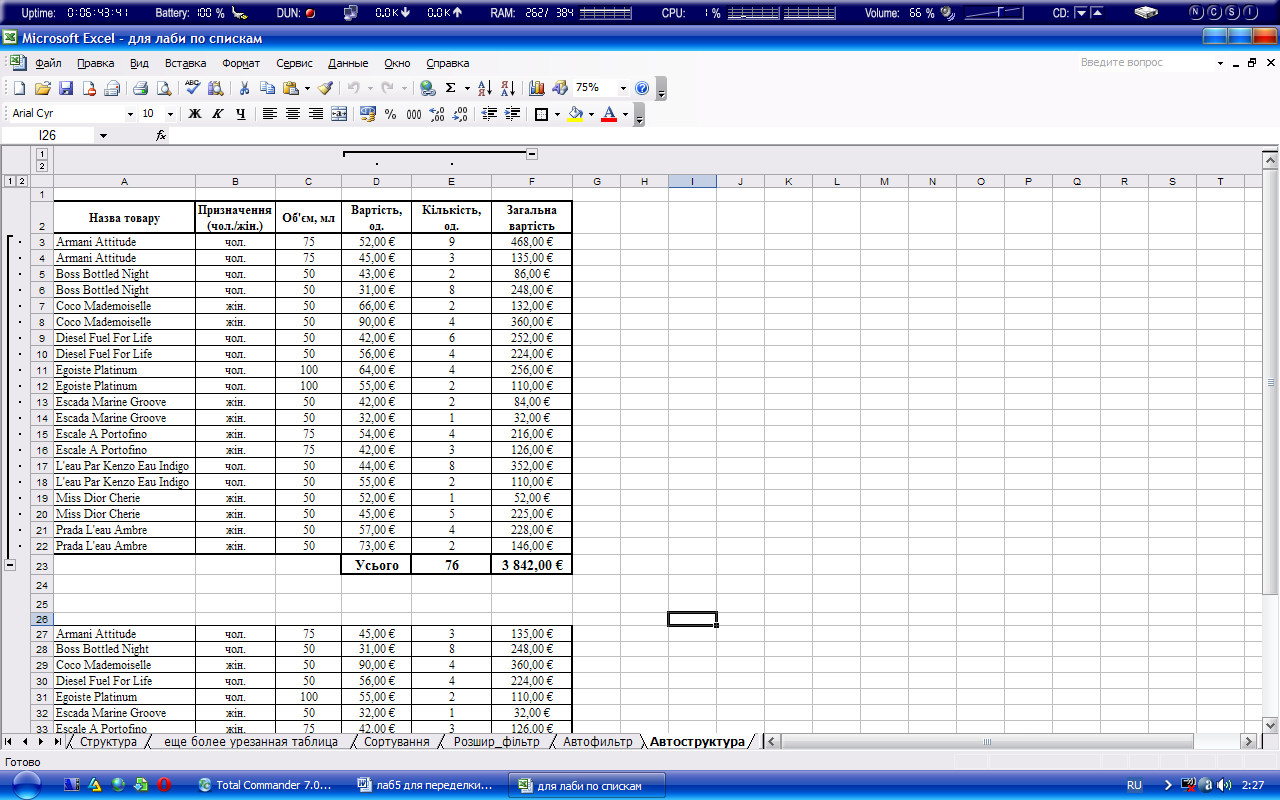1280x800 pixels.
Task: Open Print Preview
Action: [x=164, y=88]
